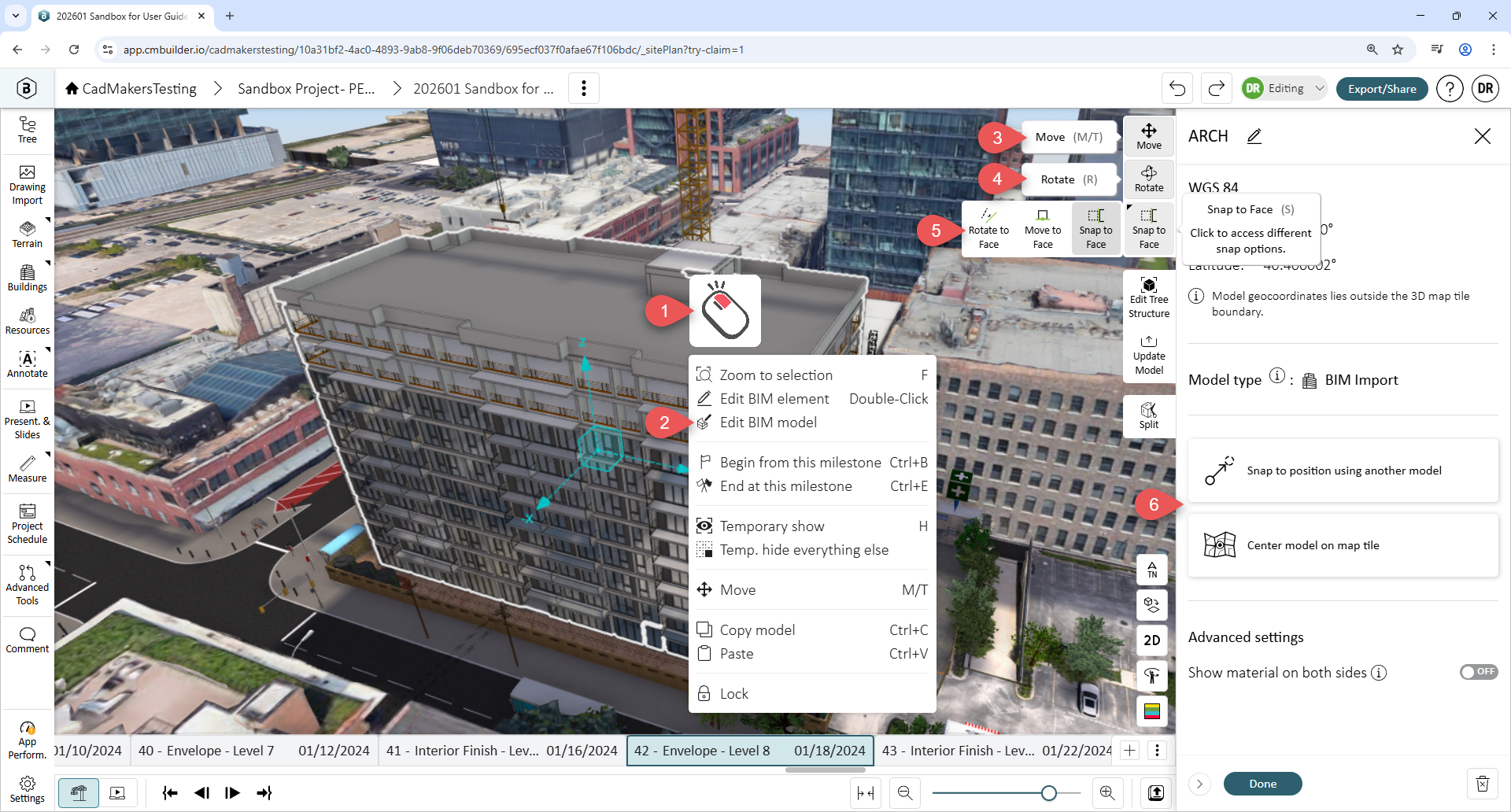Click the Export/Share button
The image size is (1511, 812).
coord(1382,89)
